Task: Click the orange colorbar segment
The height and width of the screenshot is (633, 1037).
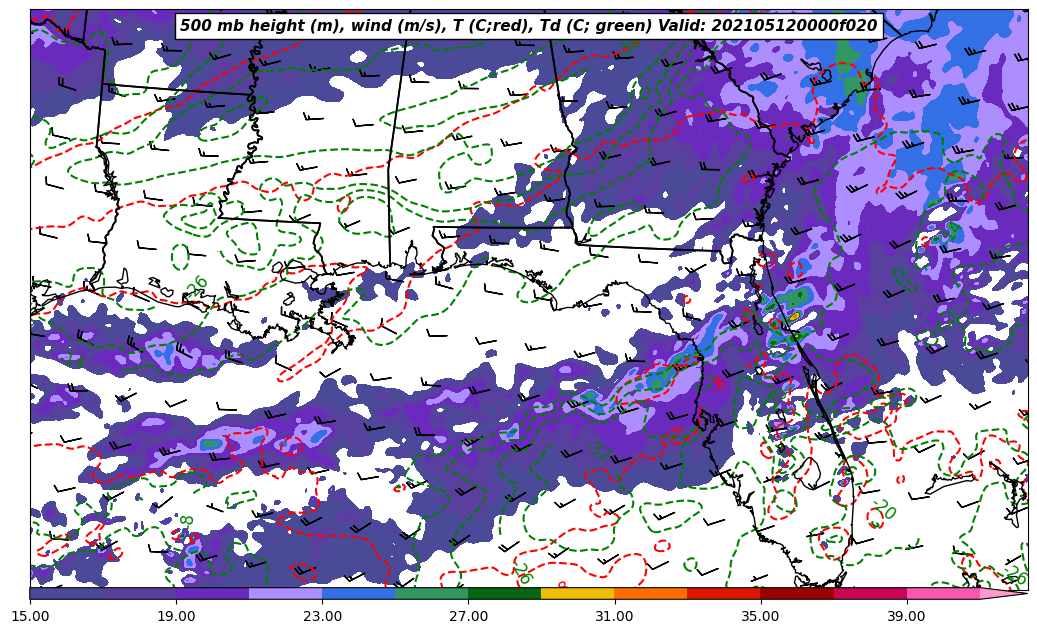Action: (651, 593)
